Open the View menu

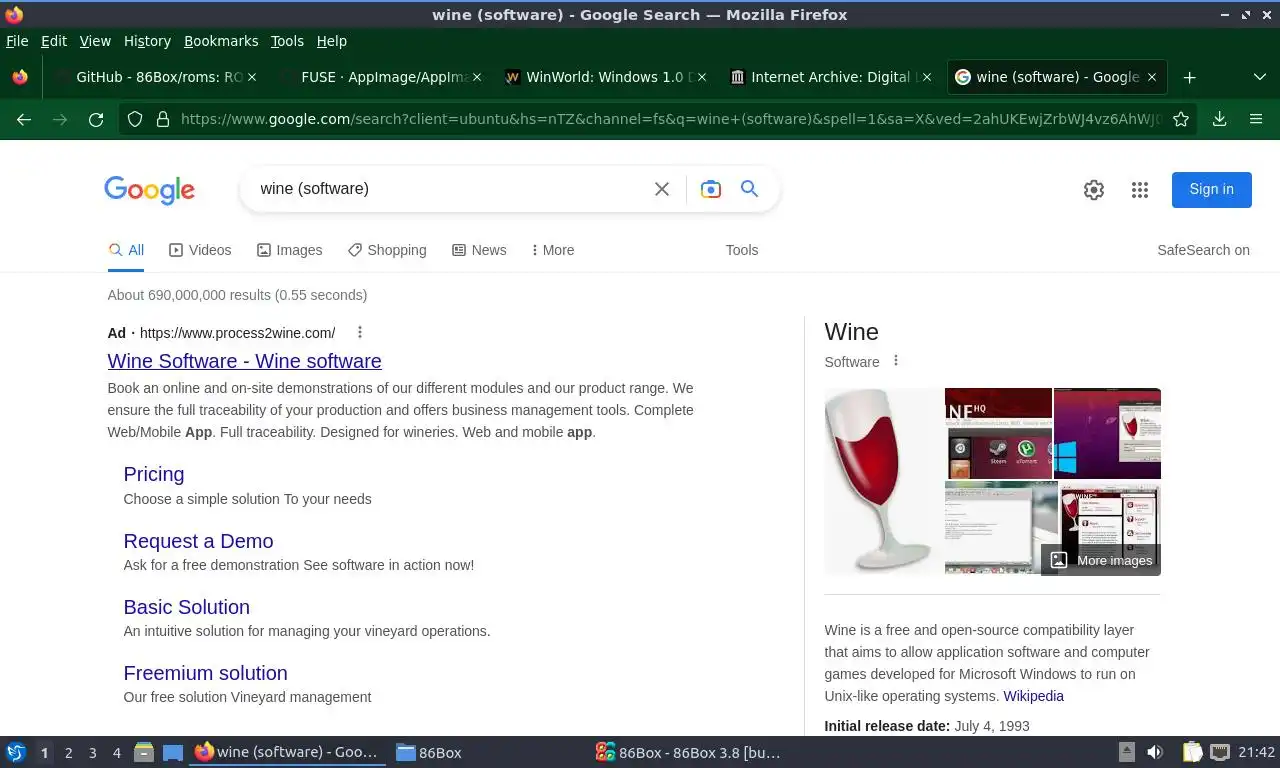tap(95, 41)
